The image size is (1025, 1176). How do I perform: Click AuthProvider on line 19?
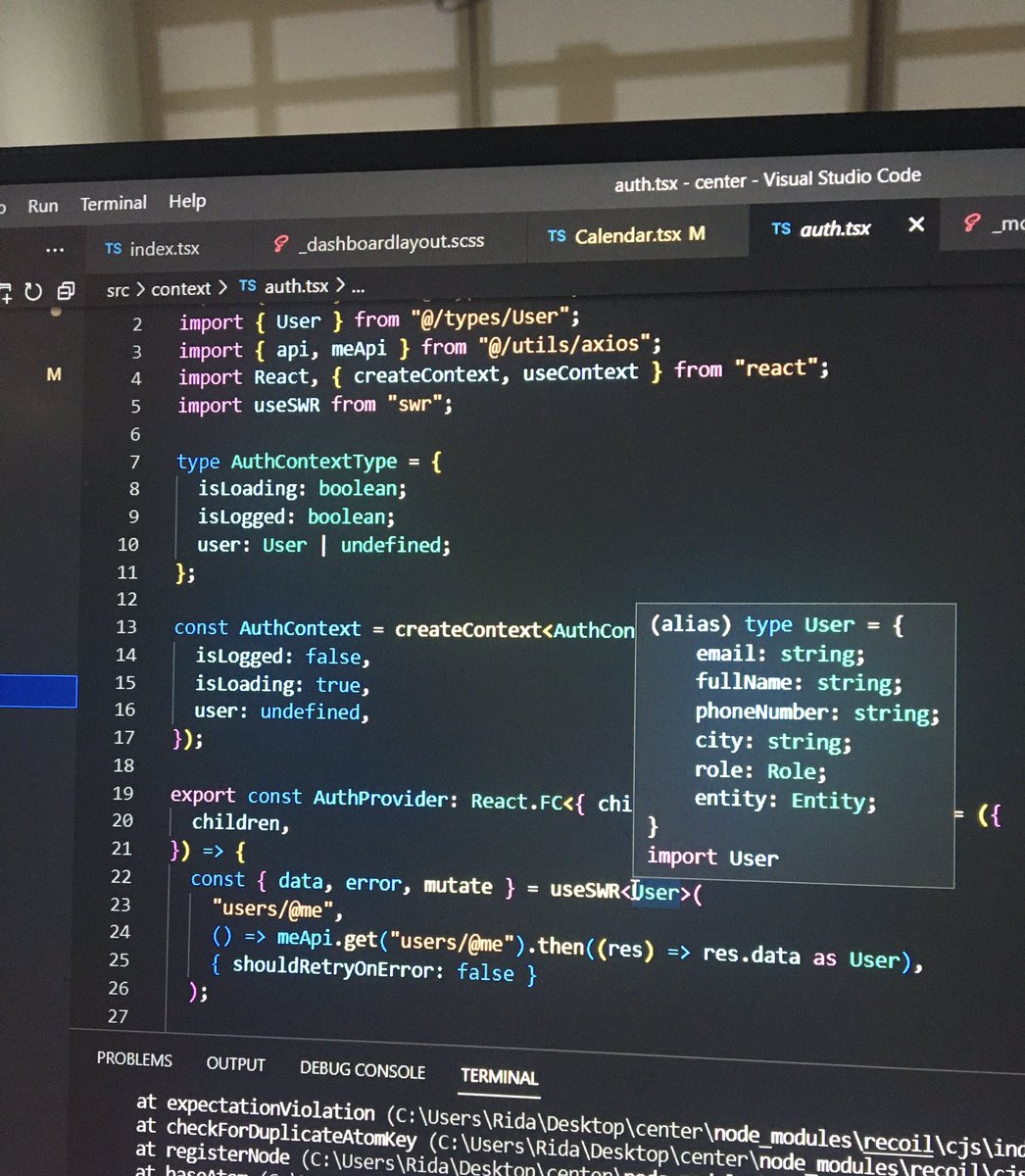point(380,799)
